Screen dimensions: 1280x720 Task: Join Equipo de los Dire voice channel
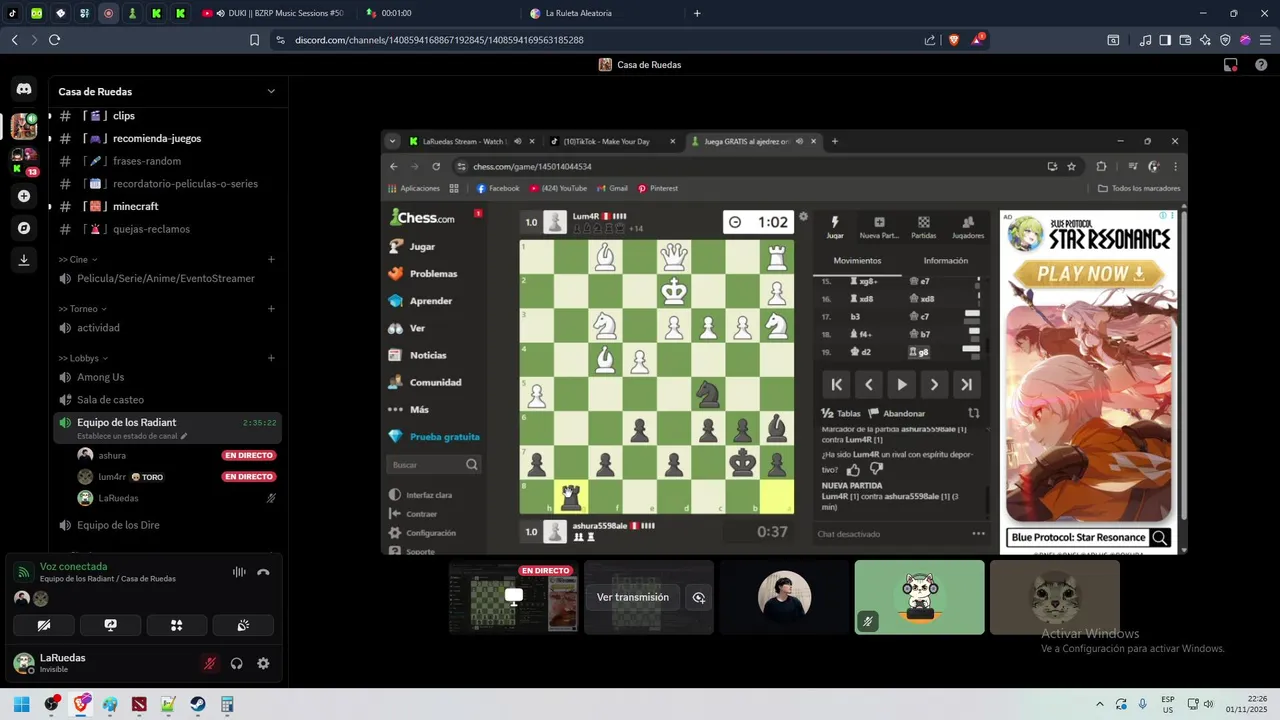(168, 525)
